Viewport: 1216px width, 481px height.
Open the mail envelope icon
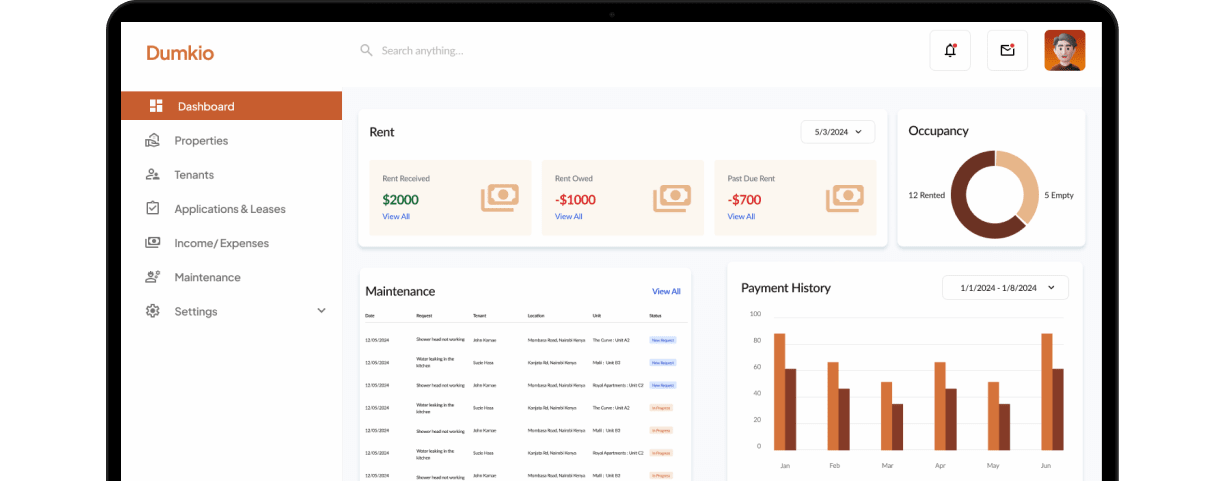(x=1007, y=51)
